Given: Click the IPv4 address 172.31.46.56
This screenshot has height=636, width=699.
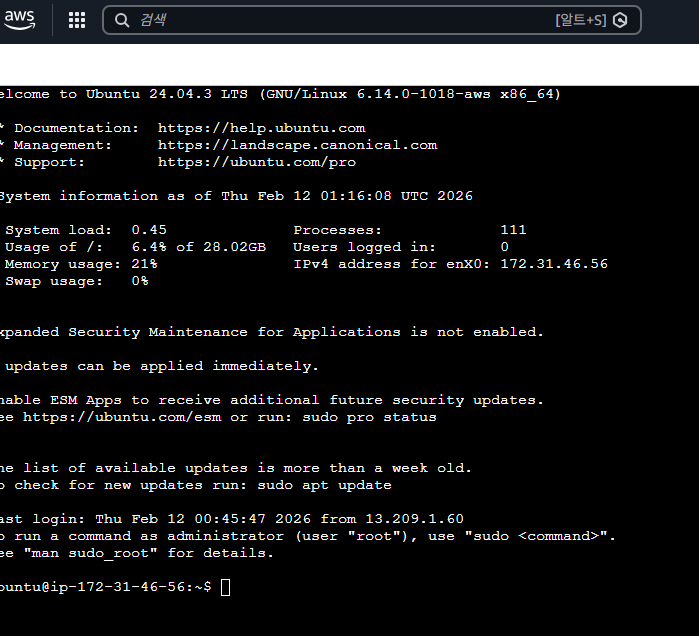Looking at the screenshot, I should [x=554, y=264].
